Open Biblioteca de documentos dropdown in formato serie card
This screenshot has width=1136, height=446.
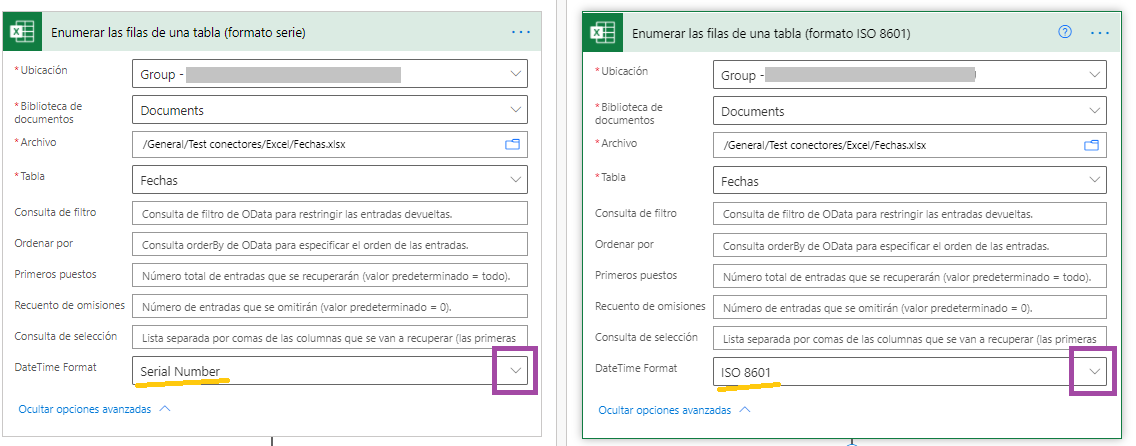pyautogui.click(x=515, y=110)
